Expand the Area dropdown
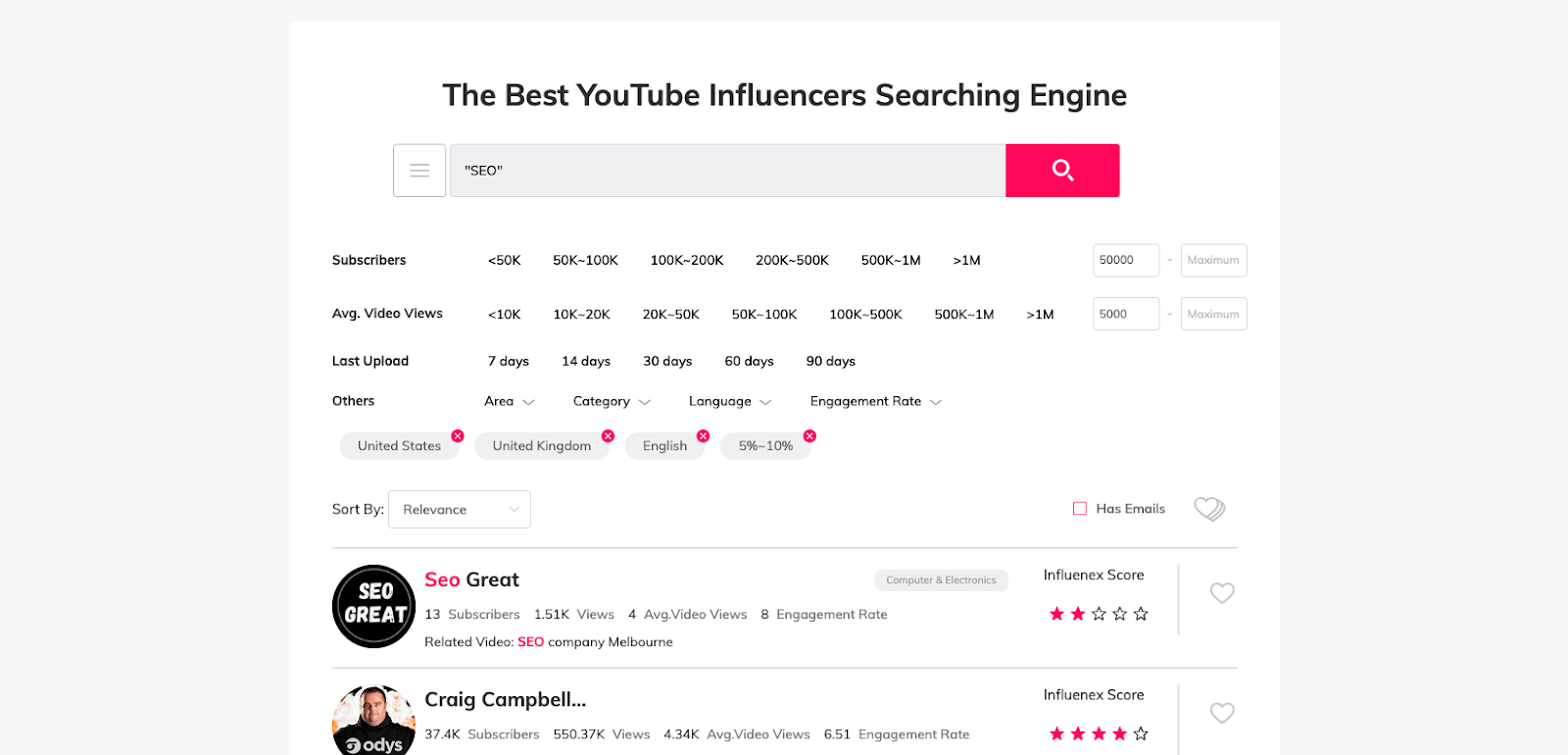Viewport: 1568px width, 755px height. point(509,401)
